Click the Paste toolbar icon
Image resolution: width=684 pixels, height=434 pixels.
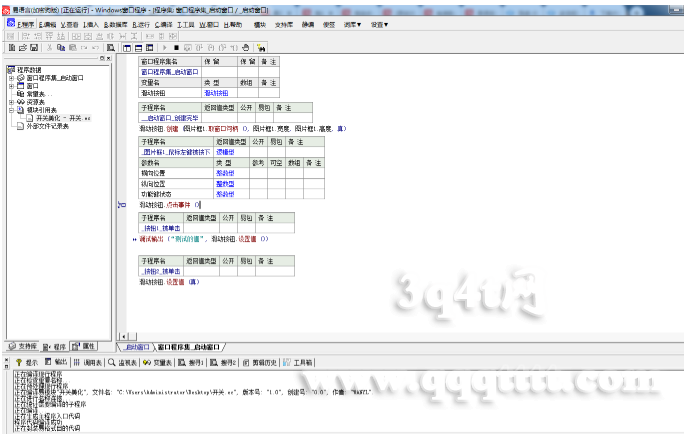click(x=73, y=48)
